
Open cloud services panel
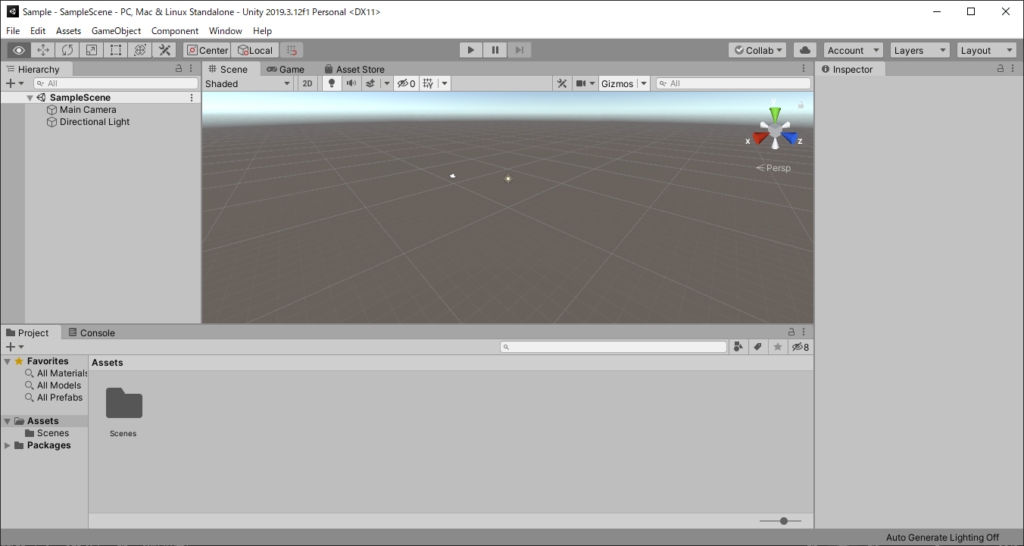coord(805,50)
